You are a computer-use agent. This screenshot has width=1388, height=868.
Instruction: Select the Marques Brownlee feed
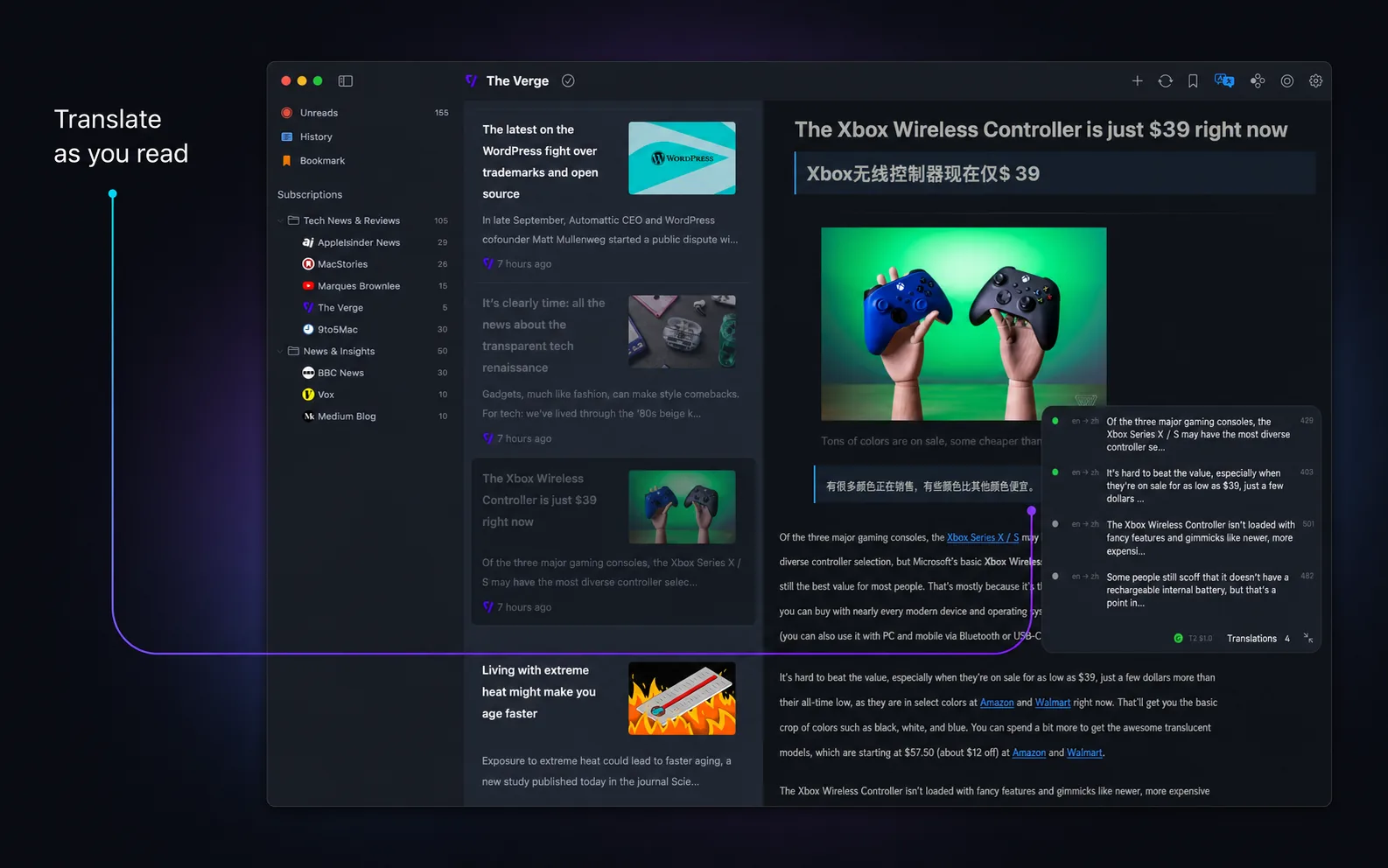click(x=375, y=286)
